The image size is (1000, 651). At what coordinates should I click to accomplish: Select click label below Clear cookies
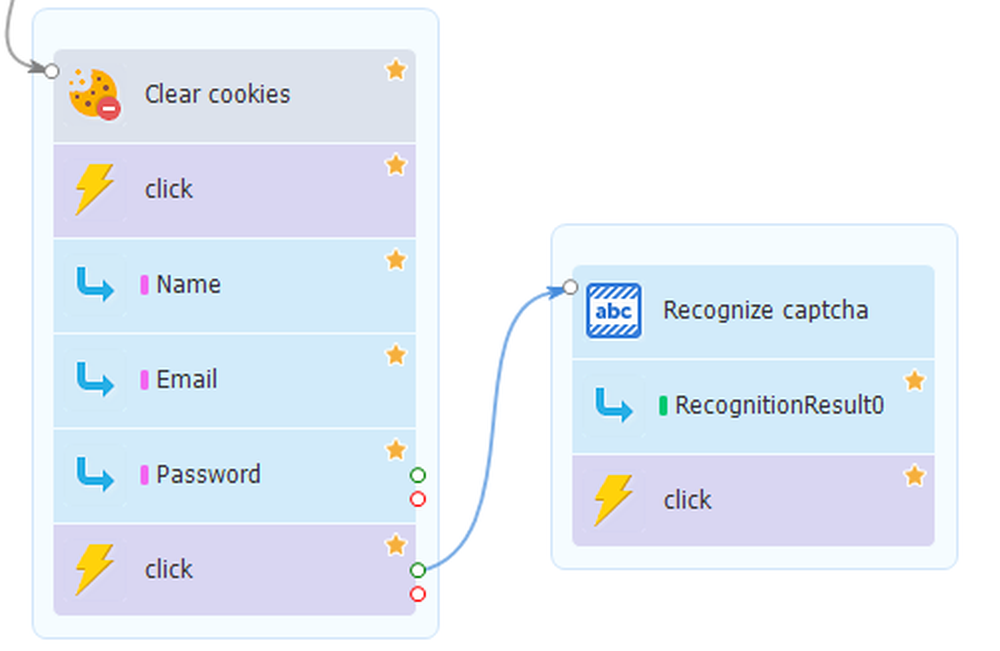pyautogui.click(x=168, y=189)
